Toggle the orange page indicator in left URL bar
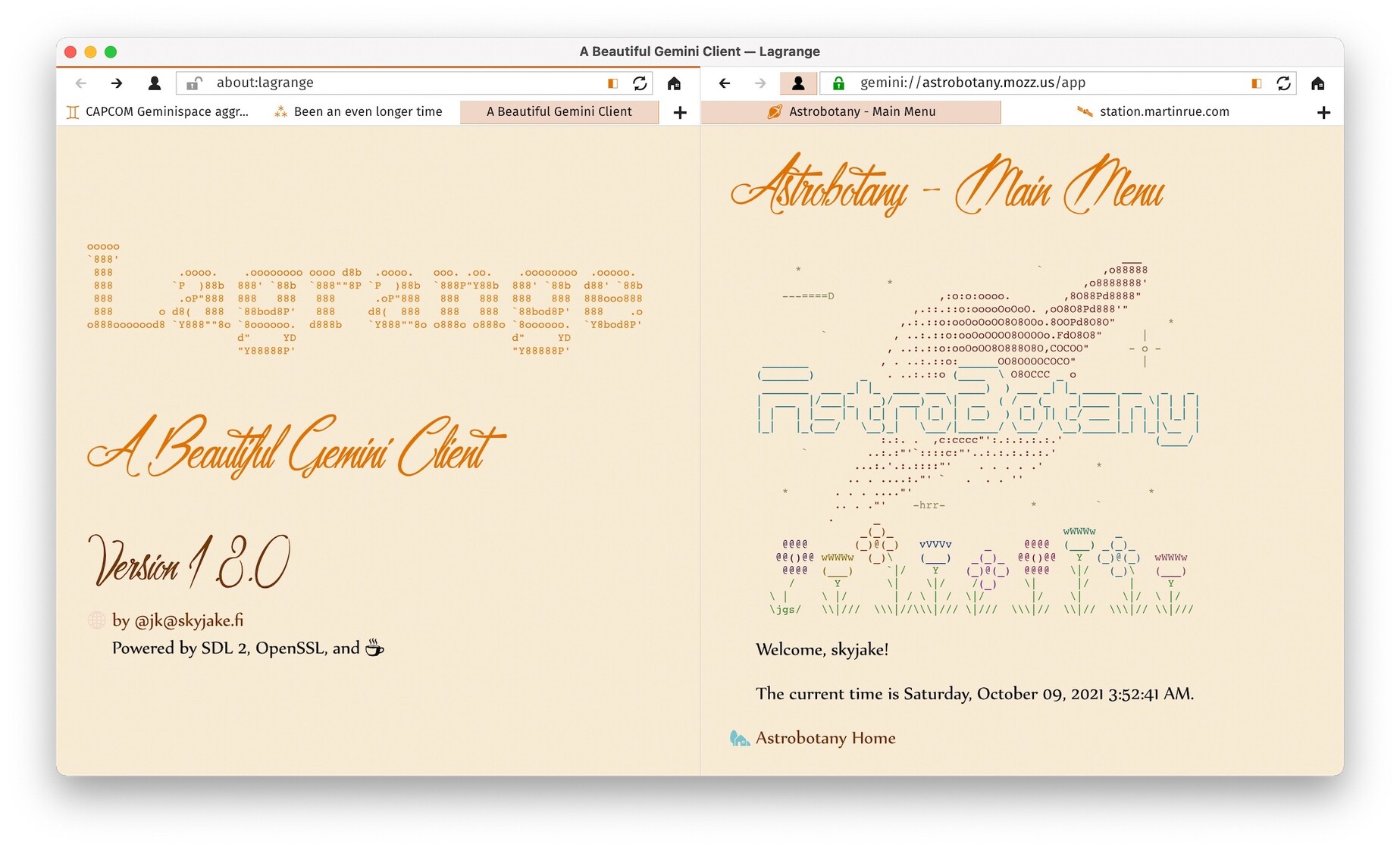 coord(612,83)
